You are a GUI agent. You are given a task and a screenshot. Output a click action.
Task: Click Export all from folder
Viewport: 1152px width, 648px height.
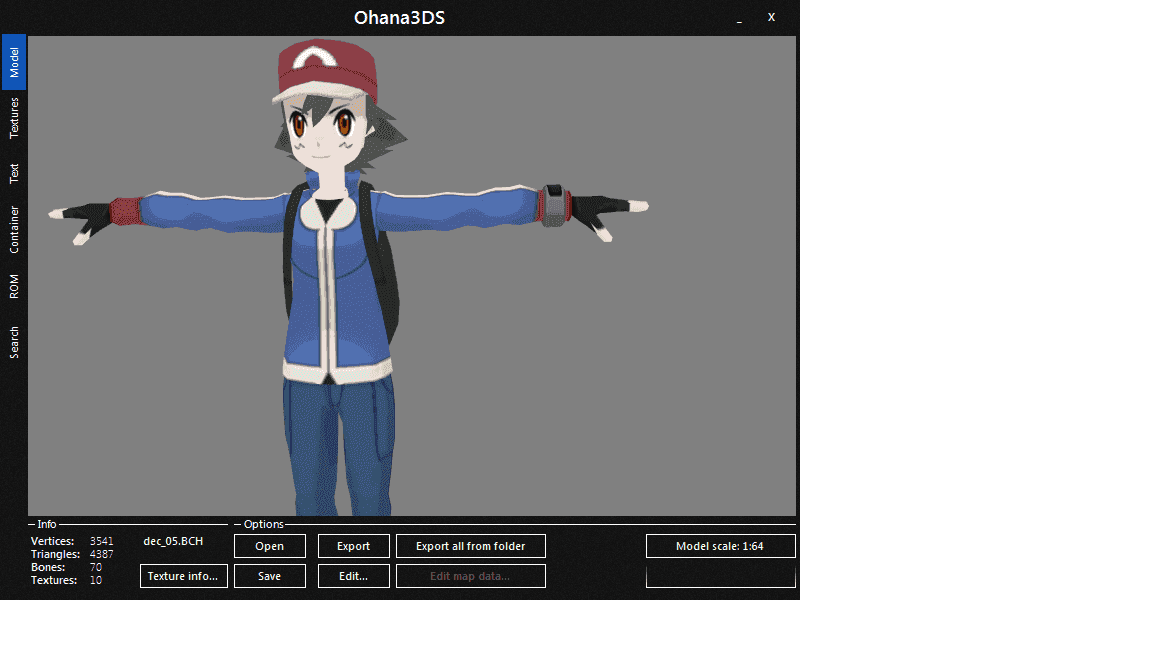[471, 546]
